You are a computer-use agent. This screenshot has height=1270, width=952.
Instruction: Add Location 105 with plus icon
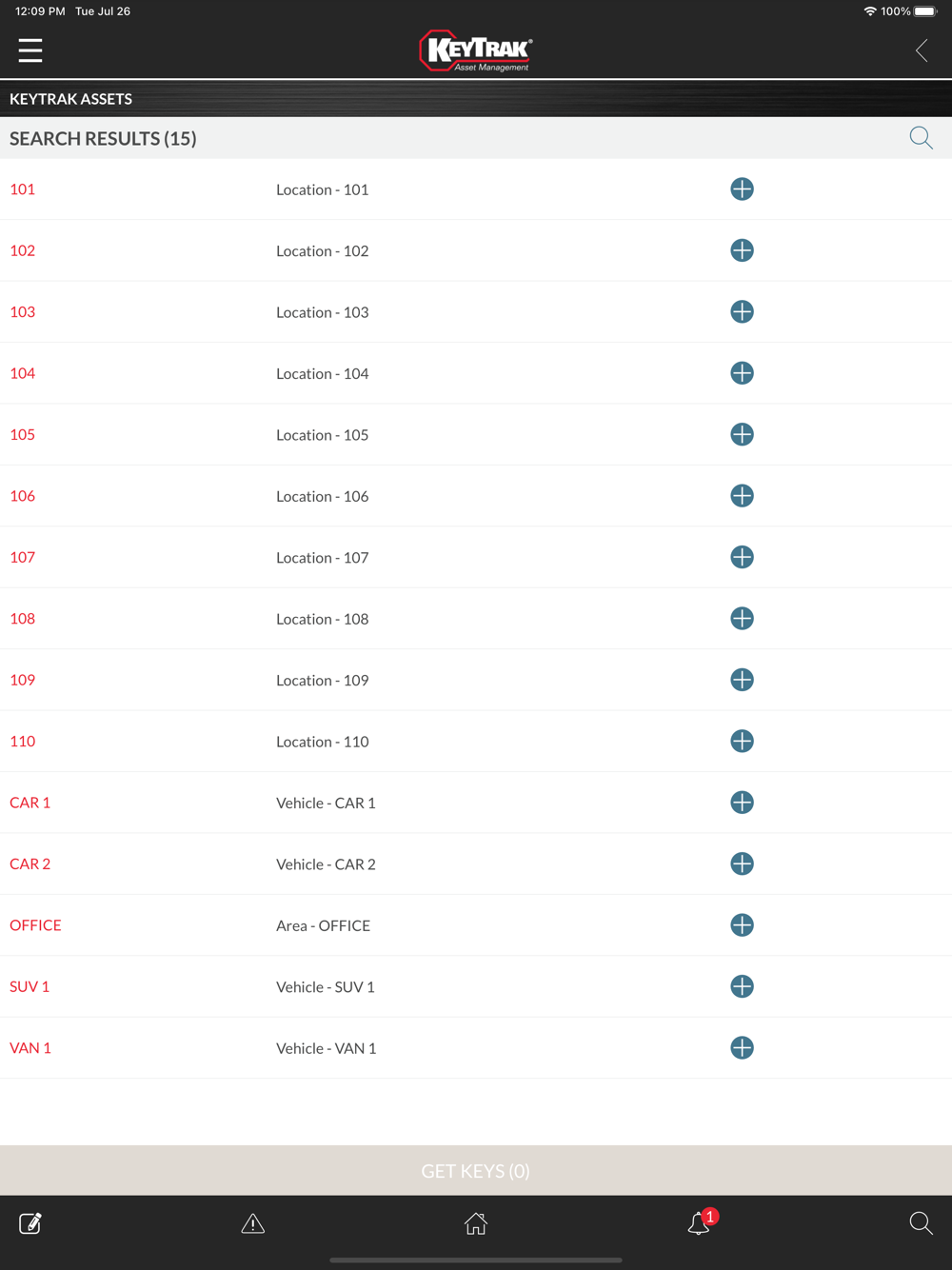[742, 435]
